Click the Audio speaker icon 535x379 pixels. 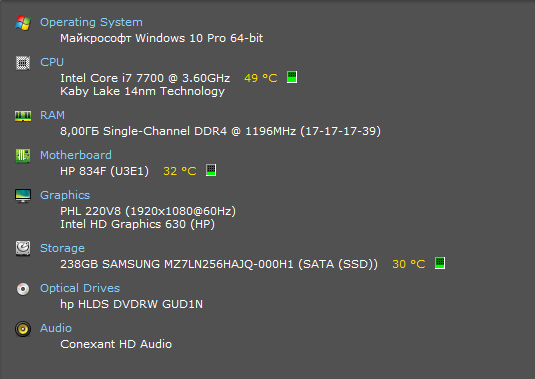[23, 329]
